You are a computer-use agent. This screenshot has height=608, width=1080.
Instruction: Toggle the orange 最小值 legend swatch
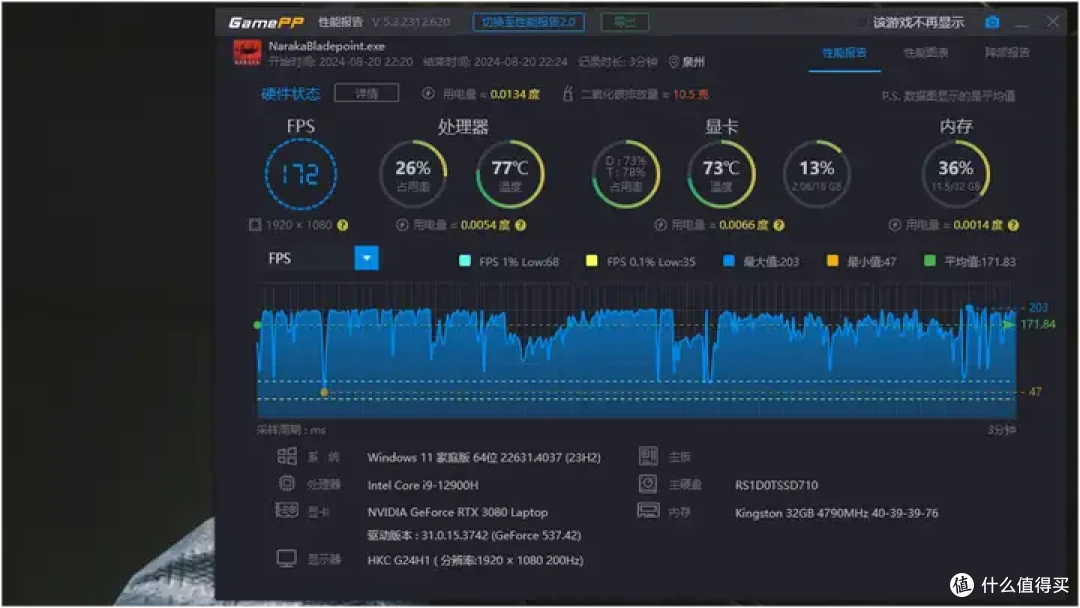[x=833, y=261]
